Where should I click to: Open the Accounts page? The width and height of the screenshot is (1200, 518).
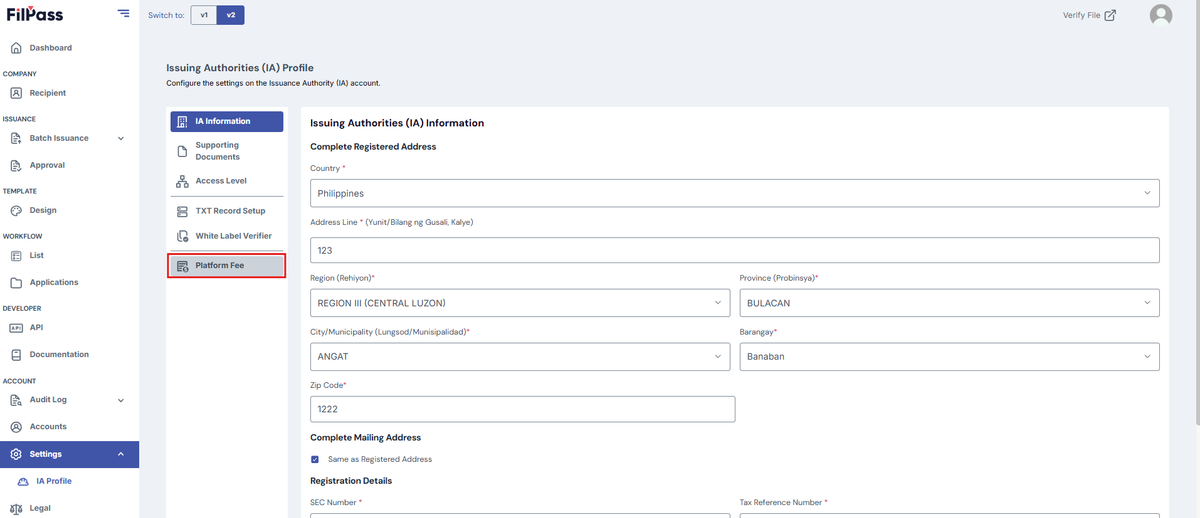48,426
